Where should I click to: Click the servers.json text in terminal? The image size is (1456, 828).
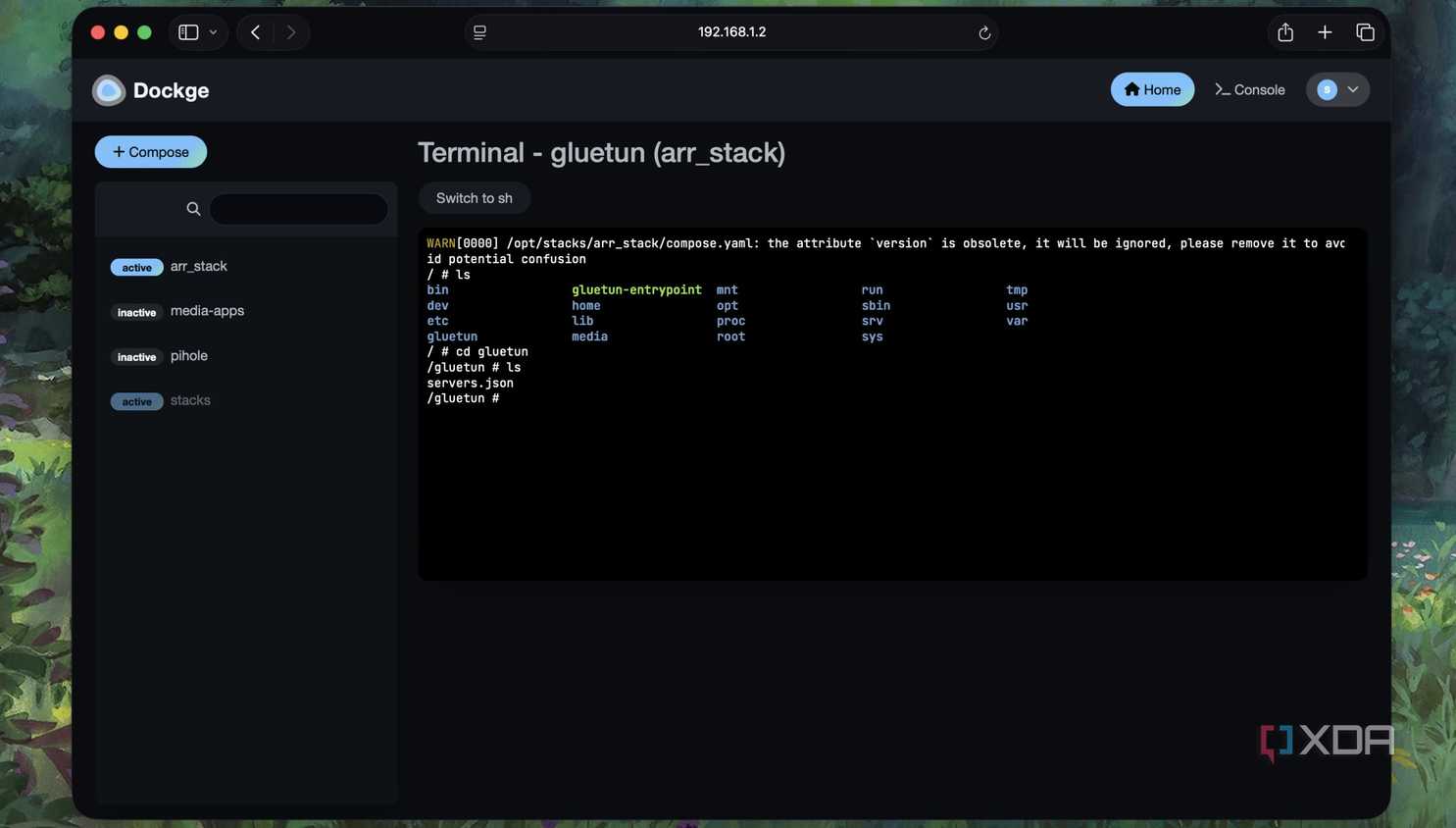471,383
